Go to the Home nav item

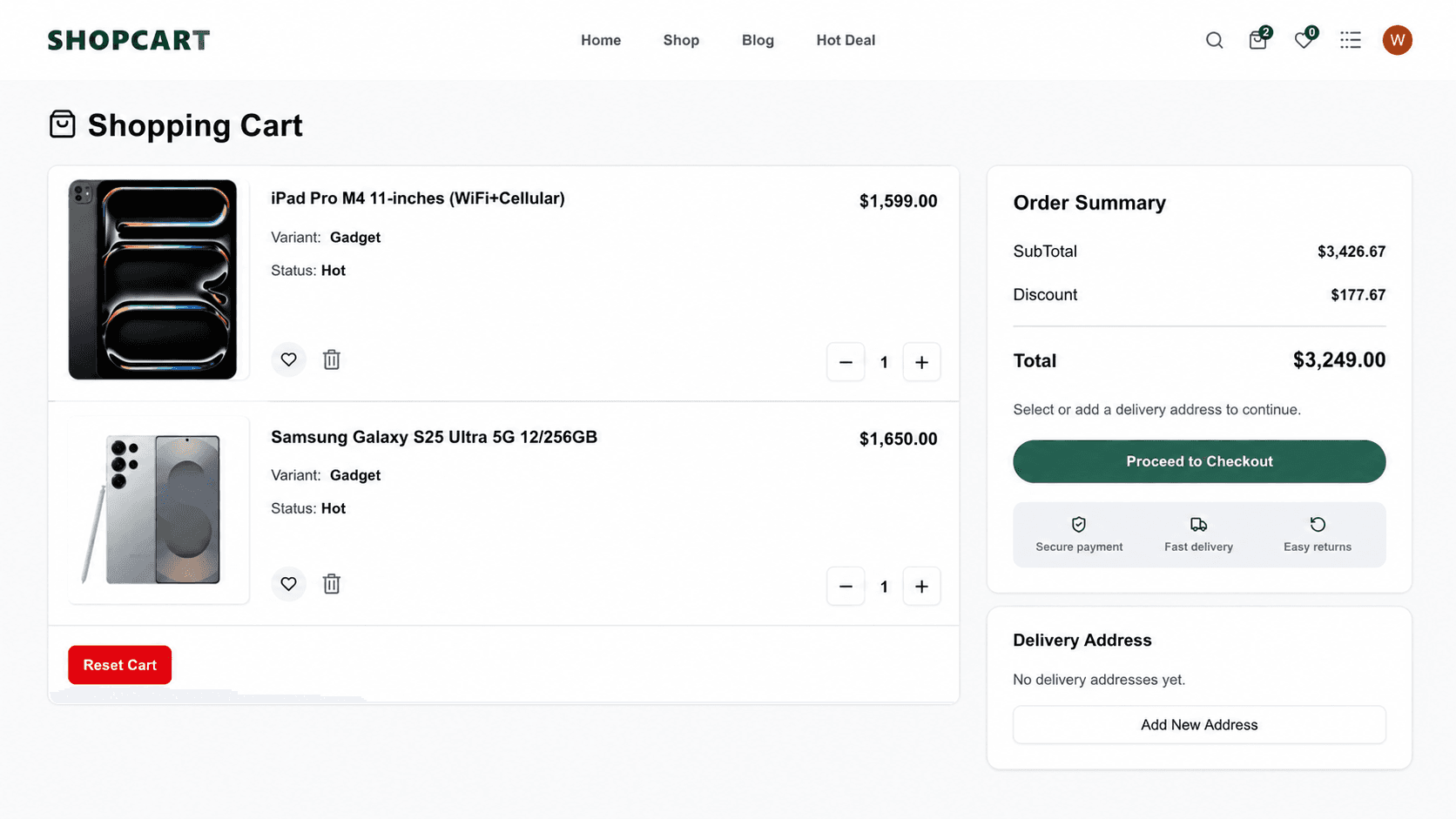pos(601,40)
